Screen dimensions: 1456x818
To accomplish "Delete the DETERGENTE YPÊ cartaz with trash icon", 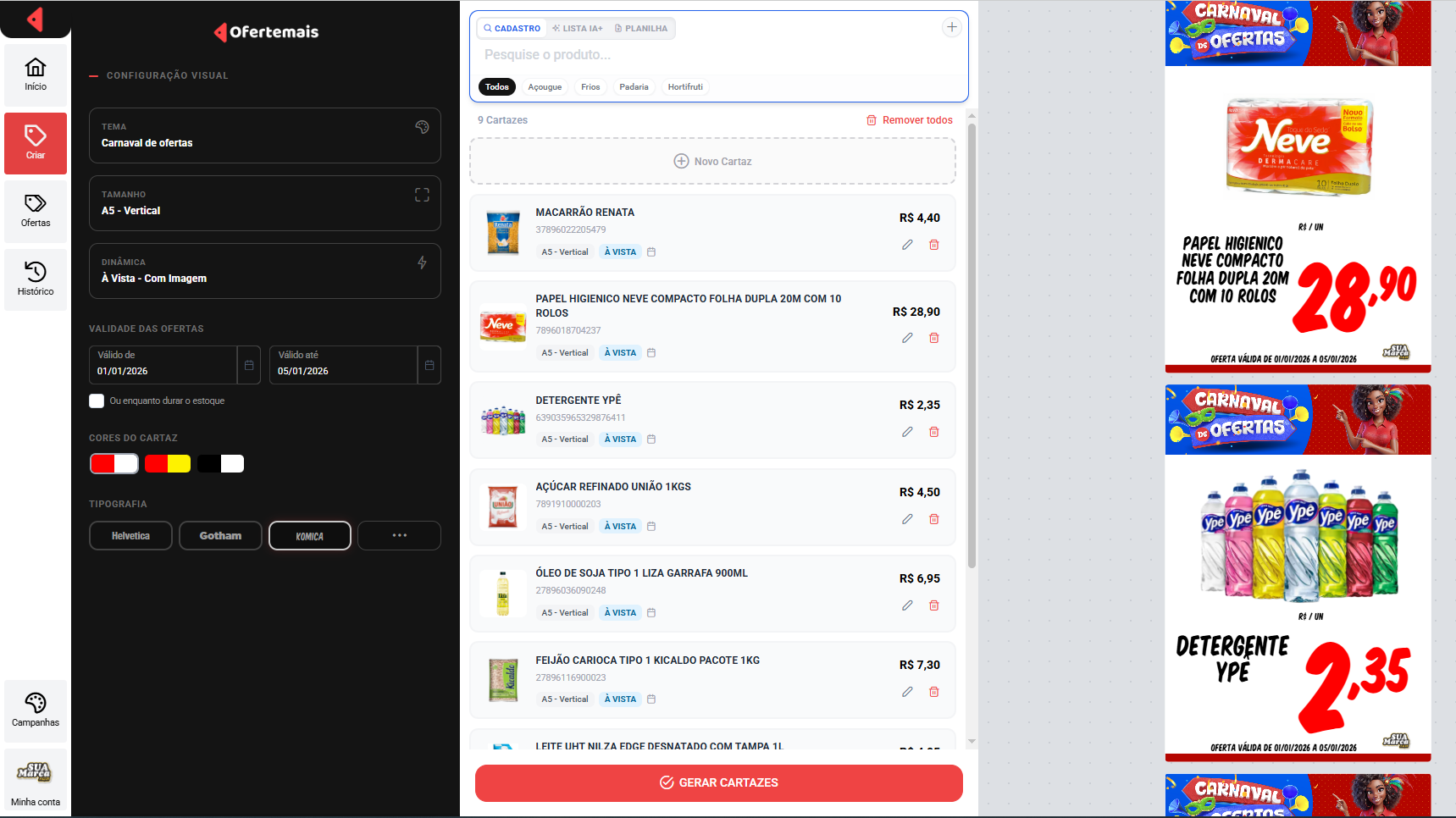I will coord(934,432).
